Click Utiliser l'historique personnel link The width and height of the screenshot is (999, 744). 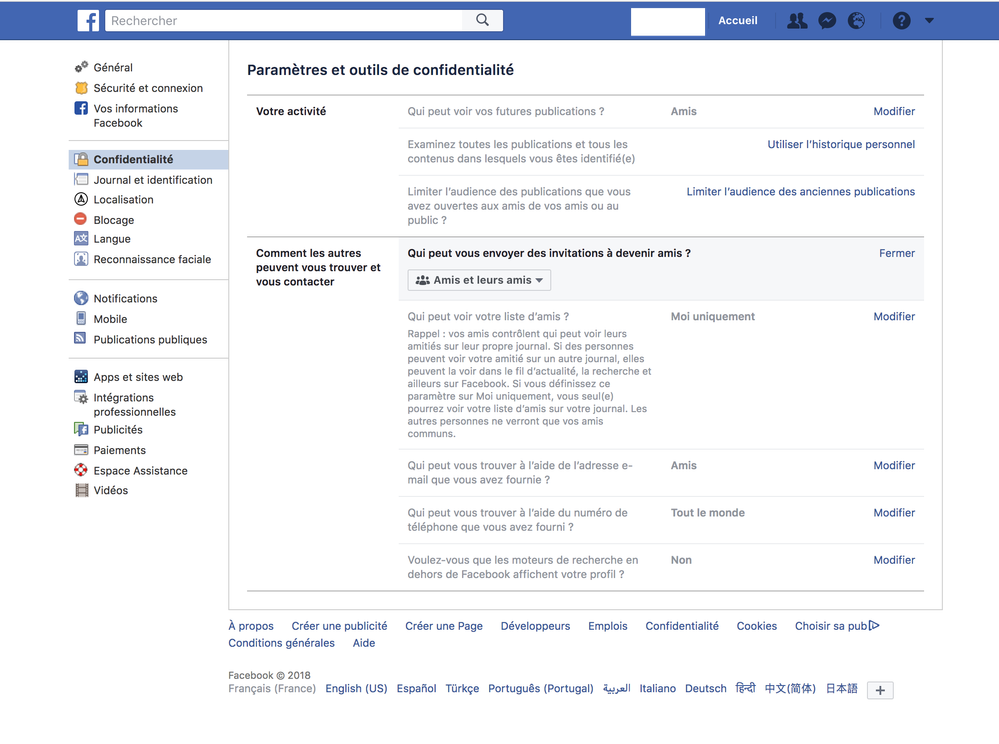(841, 144)
